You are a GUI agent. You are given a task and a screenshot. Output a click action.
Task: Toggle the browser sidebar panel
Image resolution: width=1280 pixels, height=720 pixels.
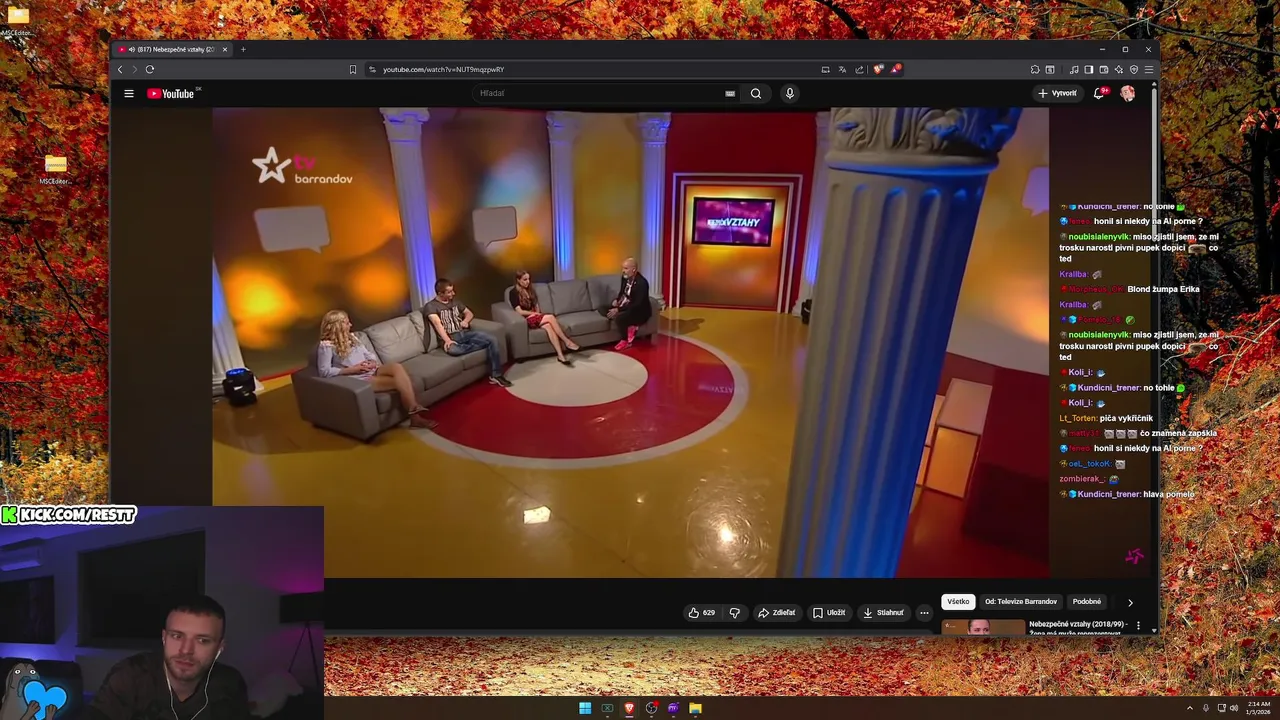pyautogui.click(x=1089, y=69)
